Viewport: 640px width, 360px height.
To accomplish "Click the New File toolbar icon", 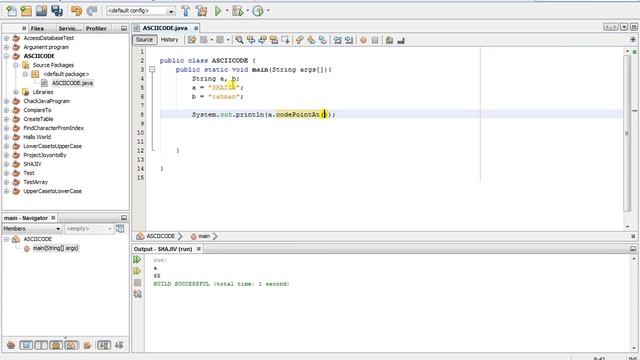I will coord(11,11).
